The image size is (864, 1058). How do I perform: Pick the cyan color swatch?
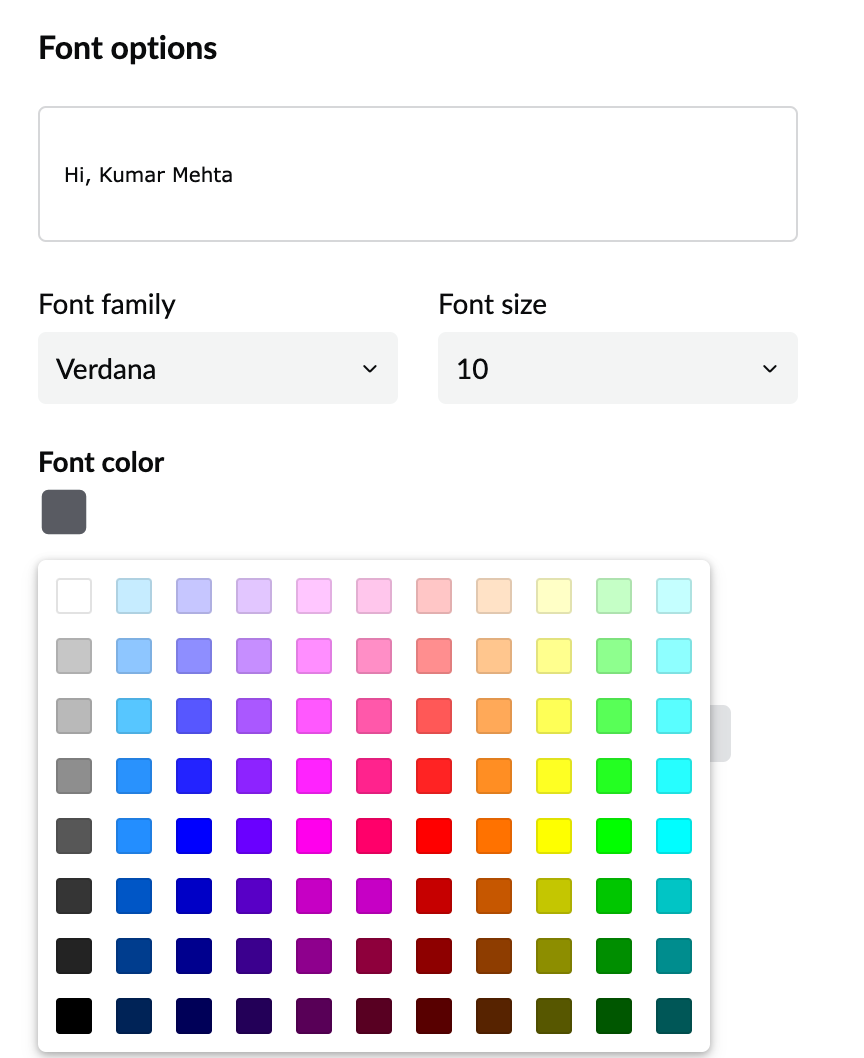(x=674, y=836)
